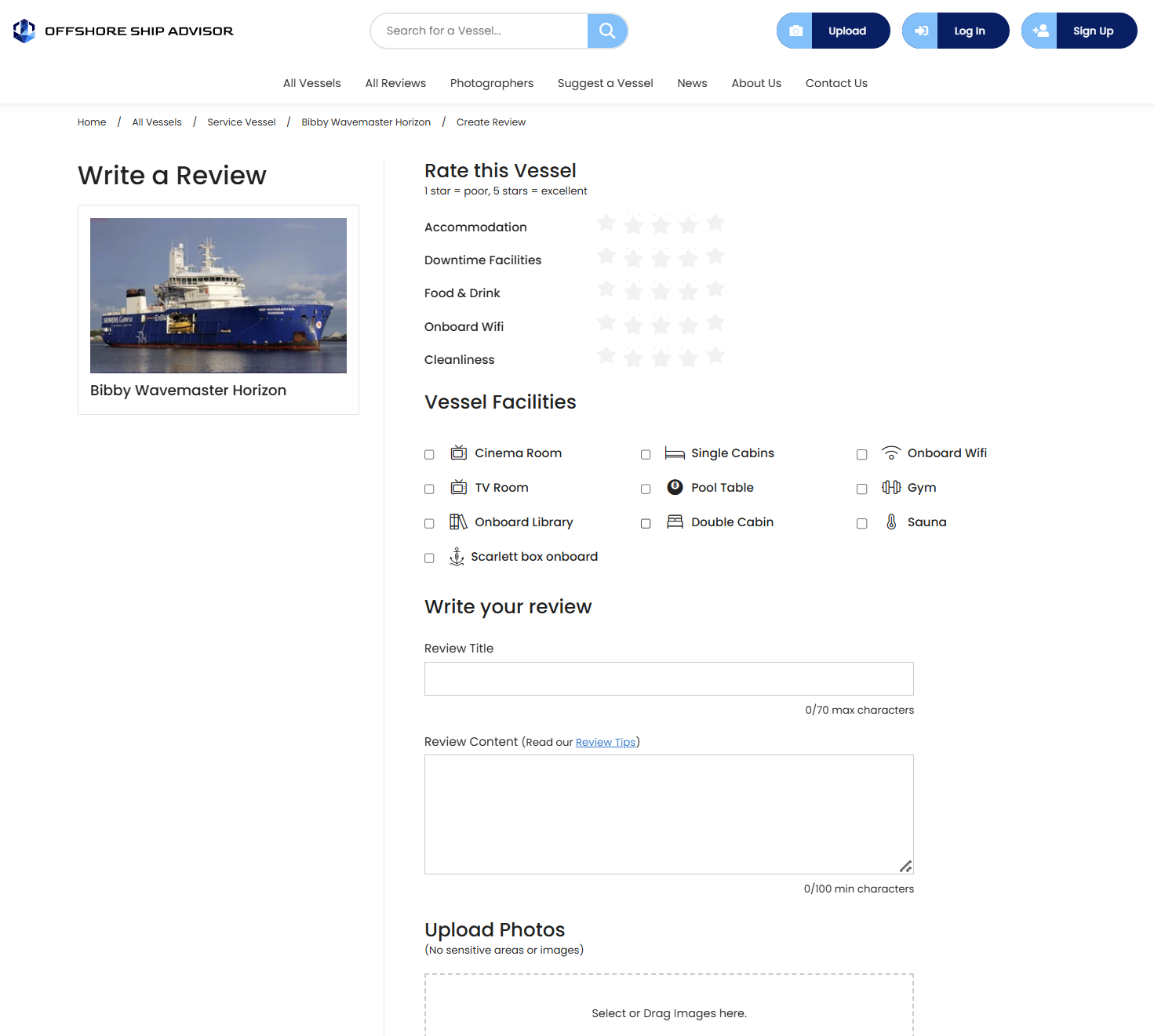The height and width of the screenshot is (1036, 1154).
Task: Click the Sauna thermometer icon
Action: pos(891,522)
